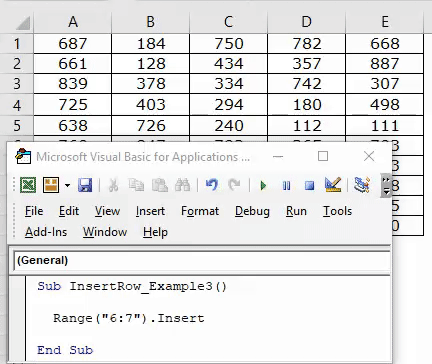Open the Project Explorer icon

[362, 185]
